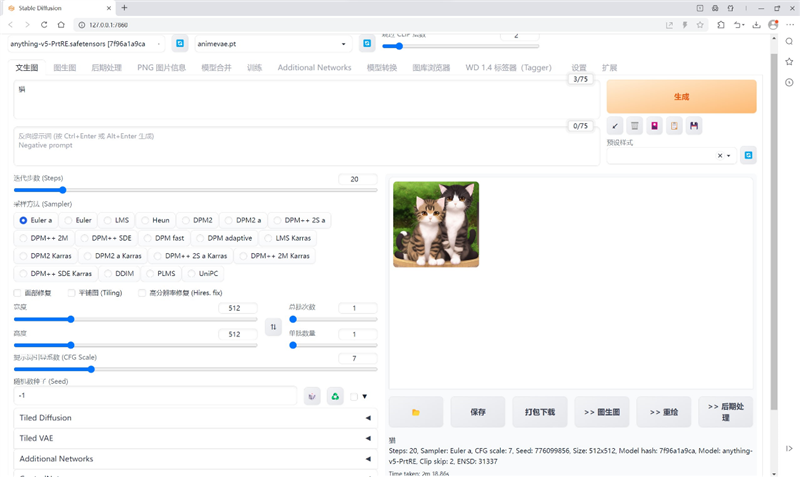Click the Clip skip slider handle
Image resolution: width=800 pixels, height=477 pixels.
pos(399,46)
